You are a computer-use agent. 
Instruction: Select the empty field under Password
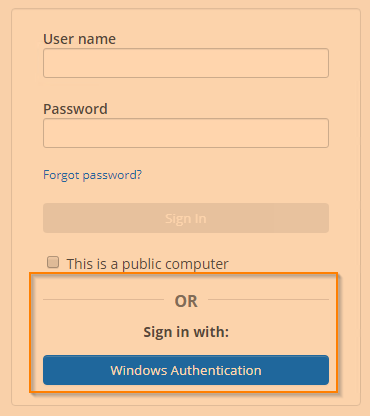[186, 133]
